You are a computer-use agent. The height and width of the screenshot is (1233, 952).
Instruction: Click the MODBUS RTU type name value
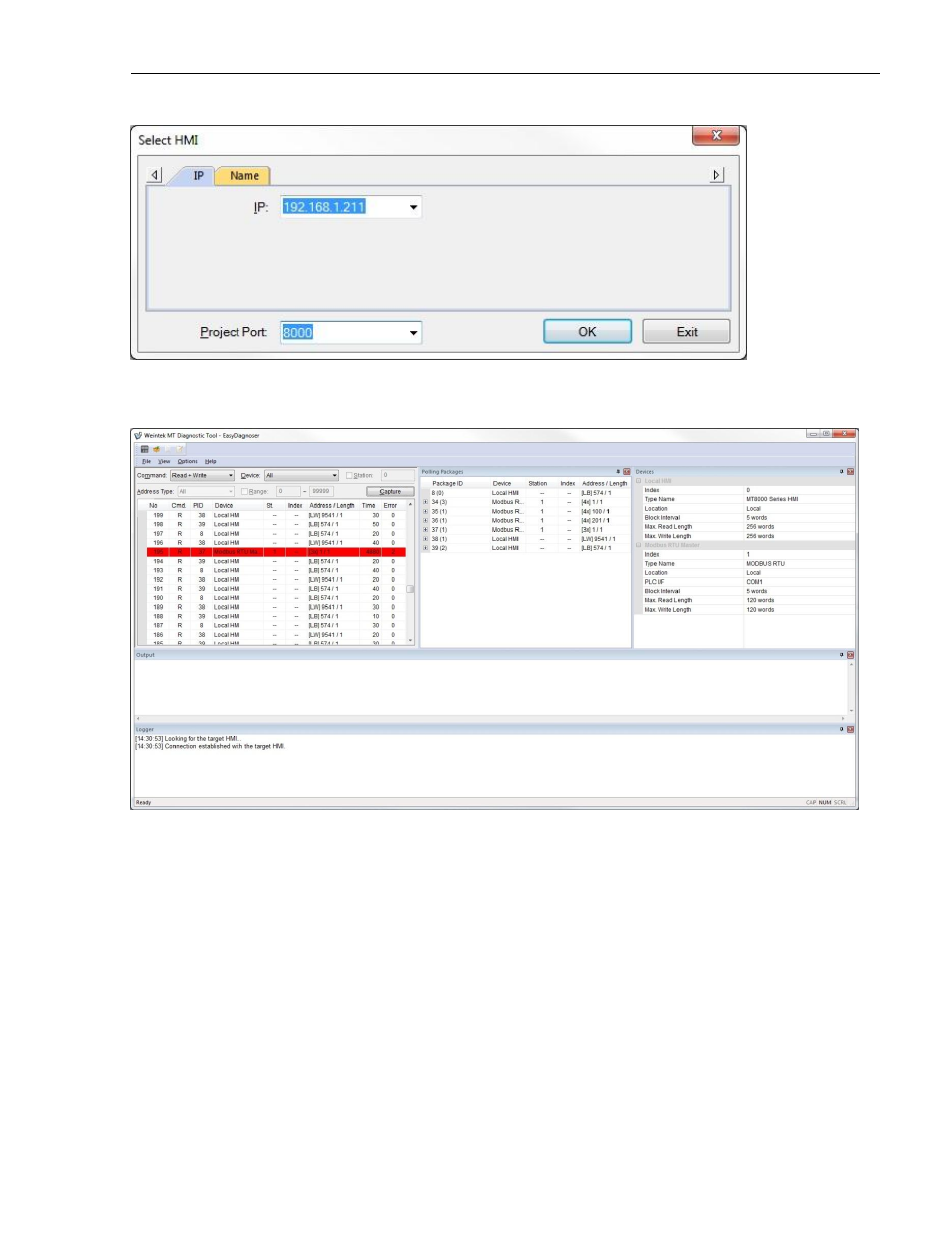pos(766,563)
